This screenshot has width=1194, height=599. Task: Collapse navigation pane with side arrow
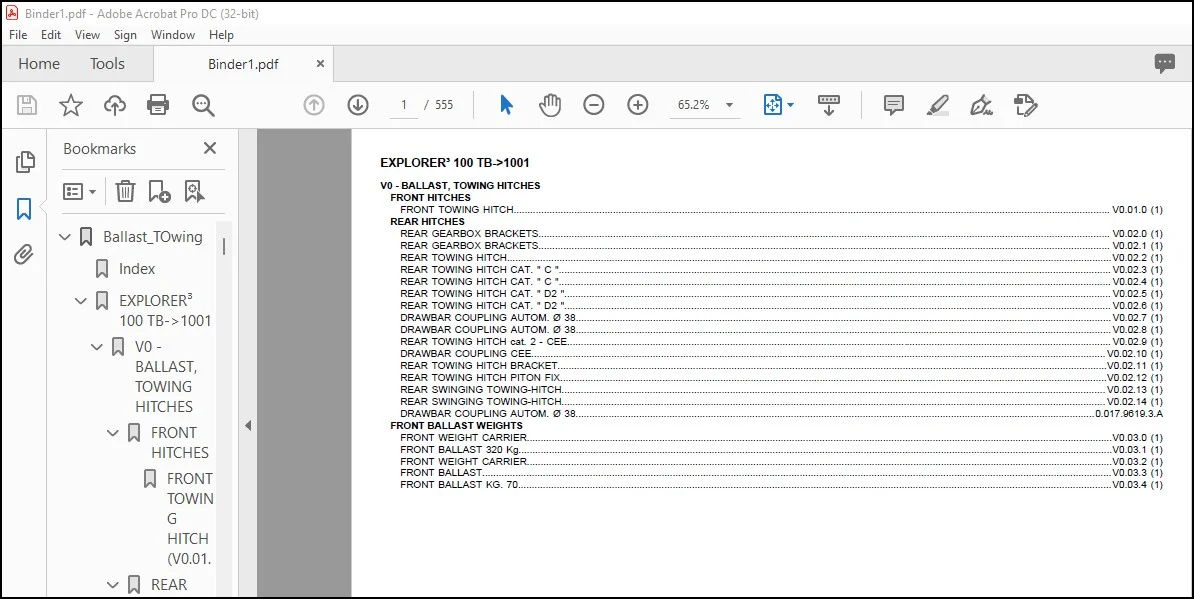click(x=247, y=426)
